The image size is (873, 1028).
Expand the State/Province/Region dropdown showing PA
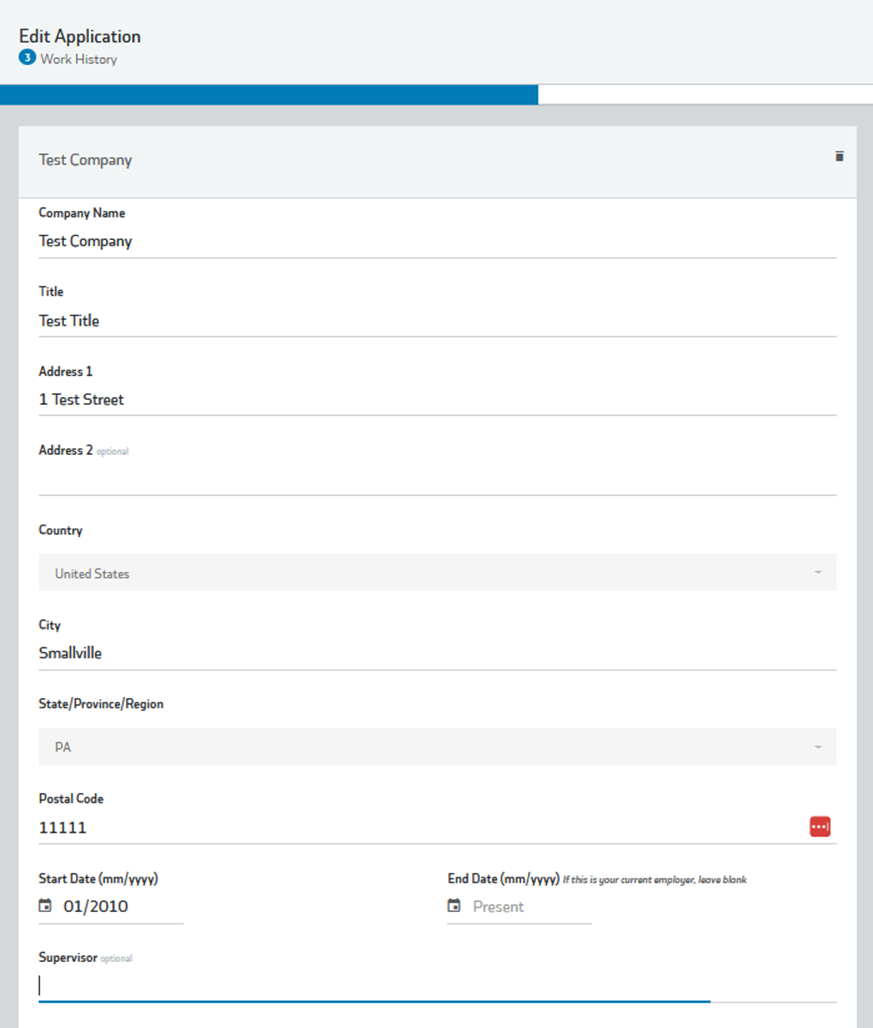[x=437, y=747]
